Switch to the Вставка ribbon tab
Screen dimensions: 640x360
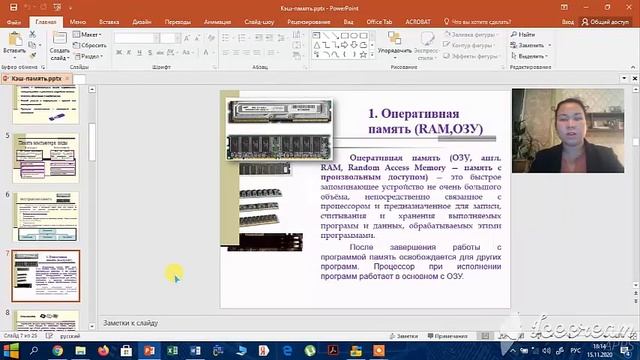[109, 22]
